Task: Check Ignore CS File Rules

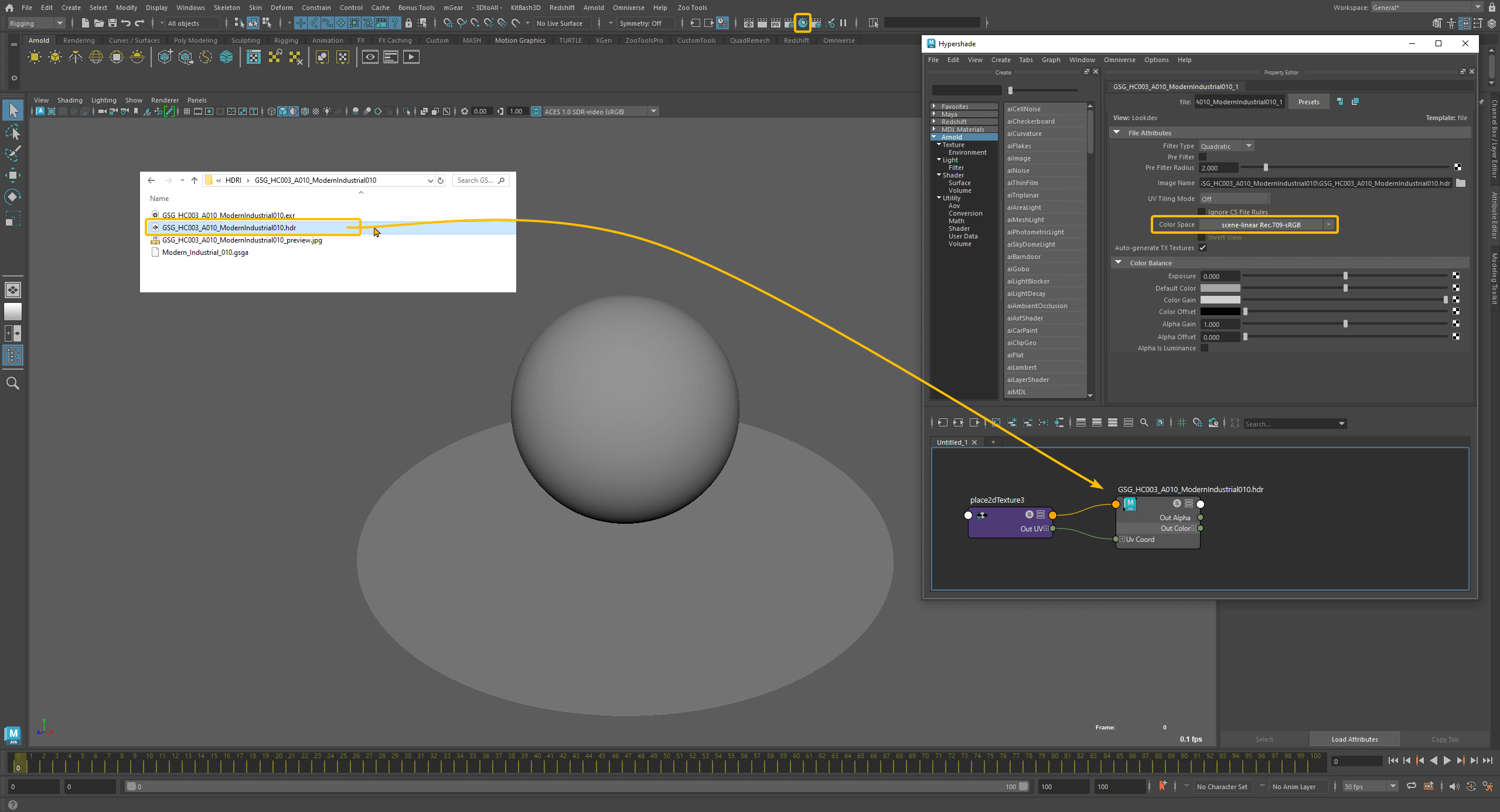Action: [1202, 211]
